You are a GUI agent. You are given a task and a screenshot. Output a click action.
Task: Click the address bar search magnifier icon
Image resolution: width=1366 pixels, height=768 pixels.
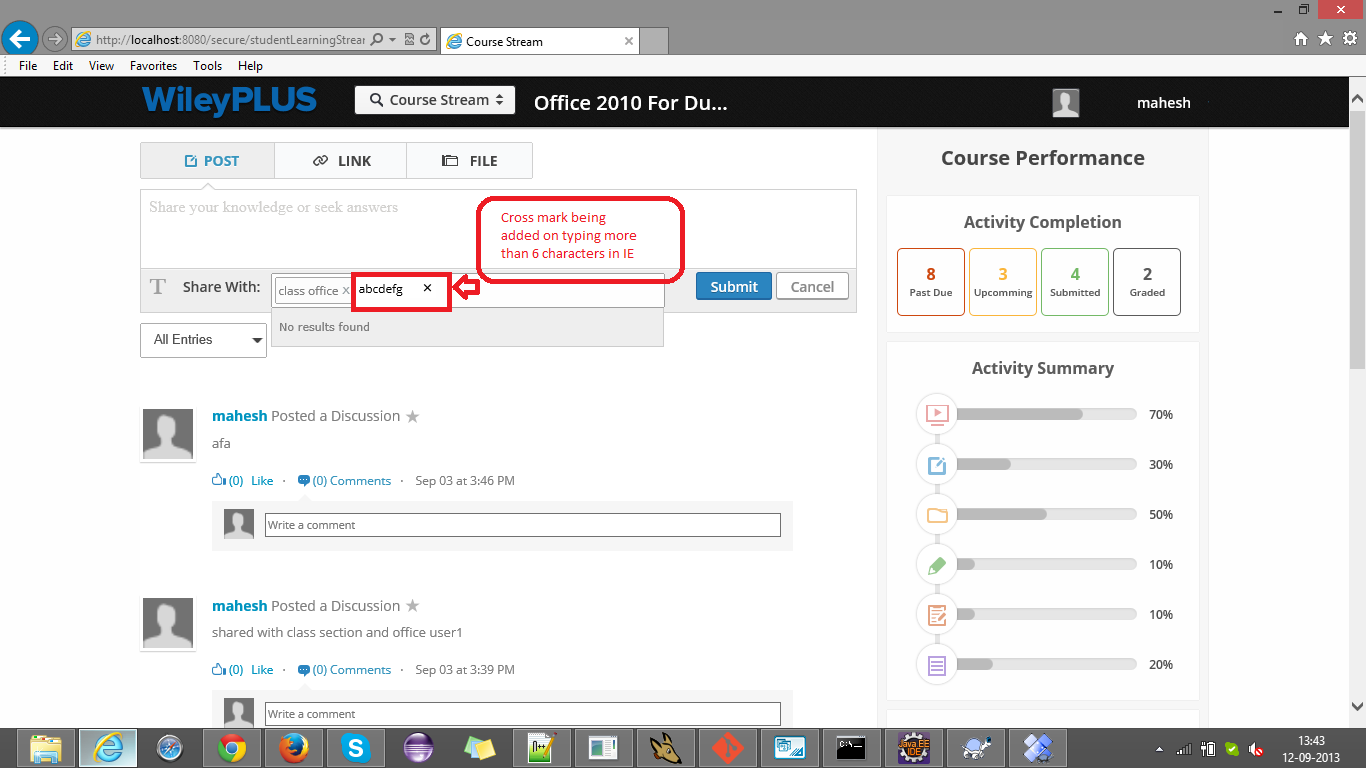tap(377, 40)
